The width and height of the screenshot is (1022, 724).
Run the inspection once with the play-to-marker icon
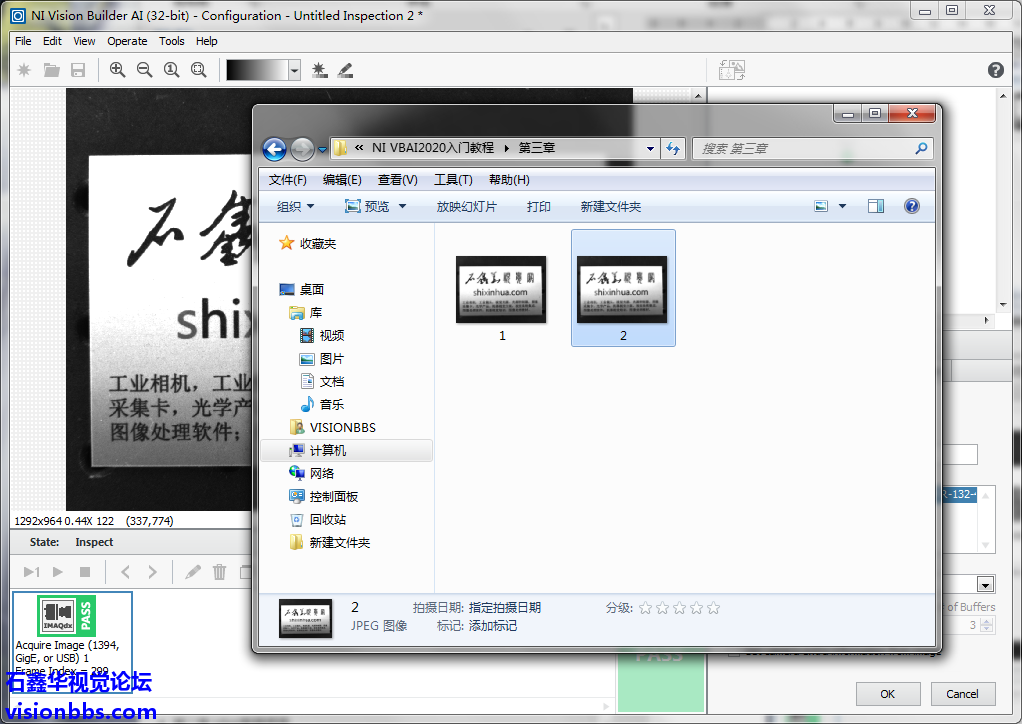[31, 572]
